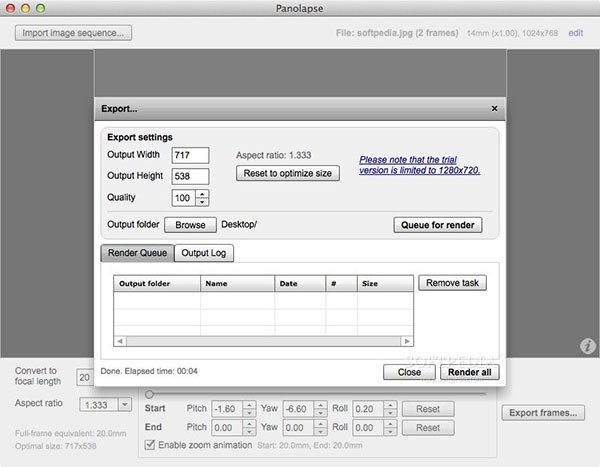The width and height of the screenshot is (600, 467).
Task: Click the 'Optimal size: 717x538' text
Action: (56, 446)
